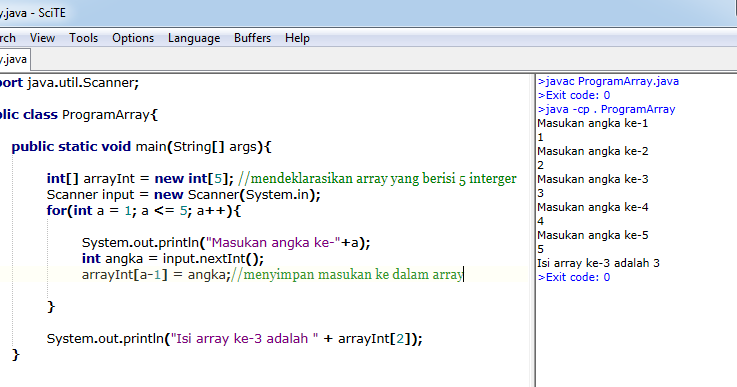Click the 'int angka = input.nextInt();' line
This screenshot has height=387, width=737.
pos(173,259)
